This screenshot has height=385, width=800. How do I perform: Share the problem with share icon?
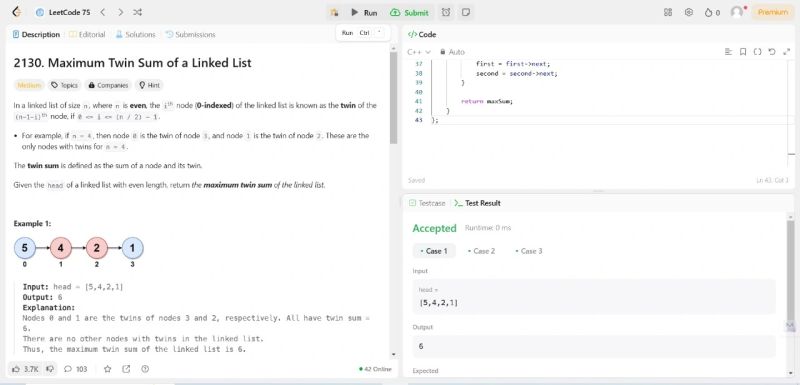(x=126, y=369)
